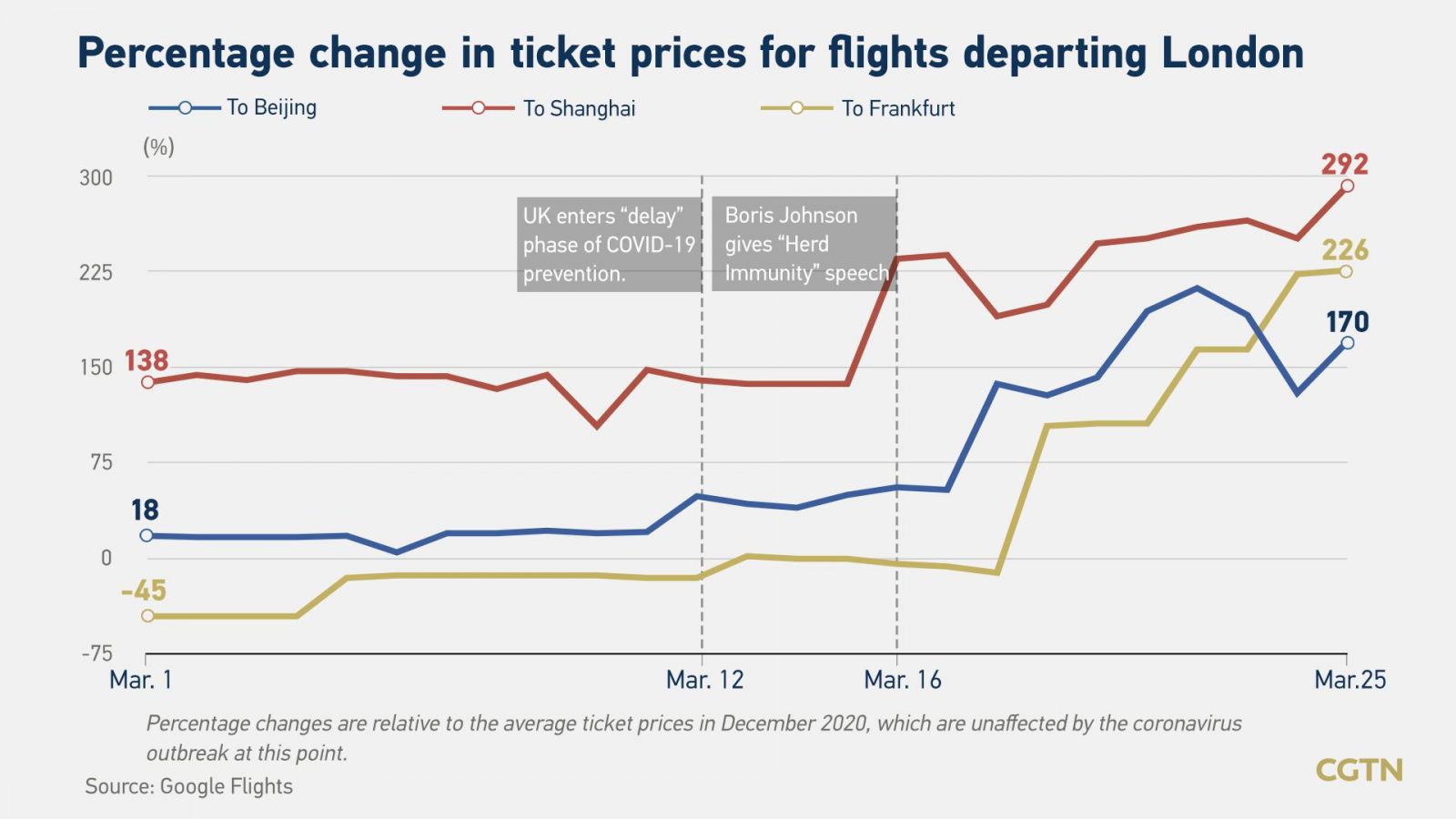Click the chart title text

coord(691,53)
